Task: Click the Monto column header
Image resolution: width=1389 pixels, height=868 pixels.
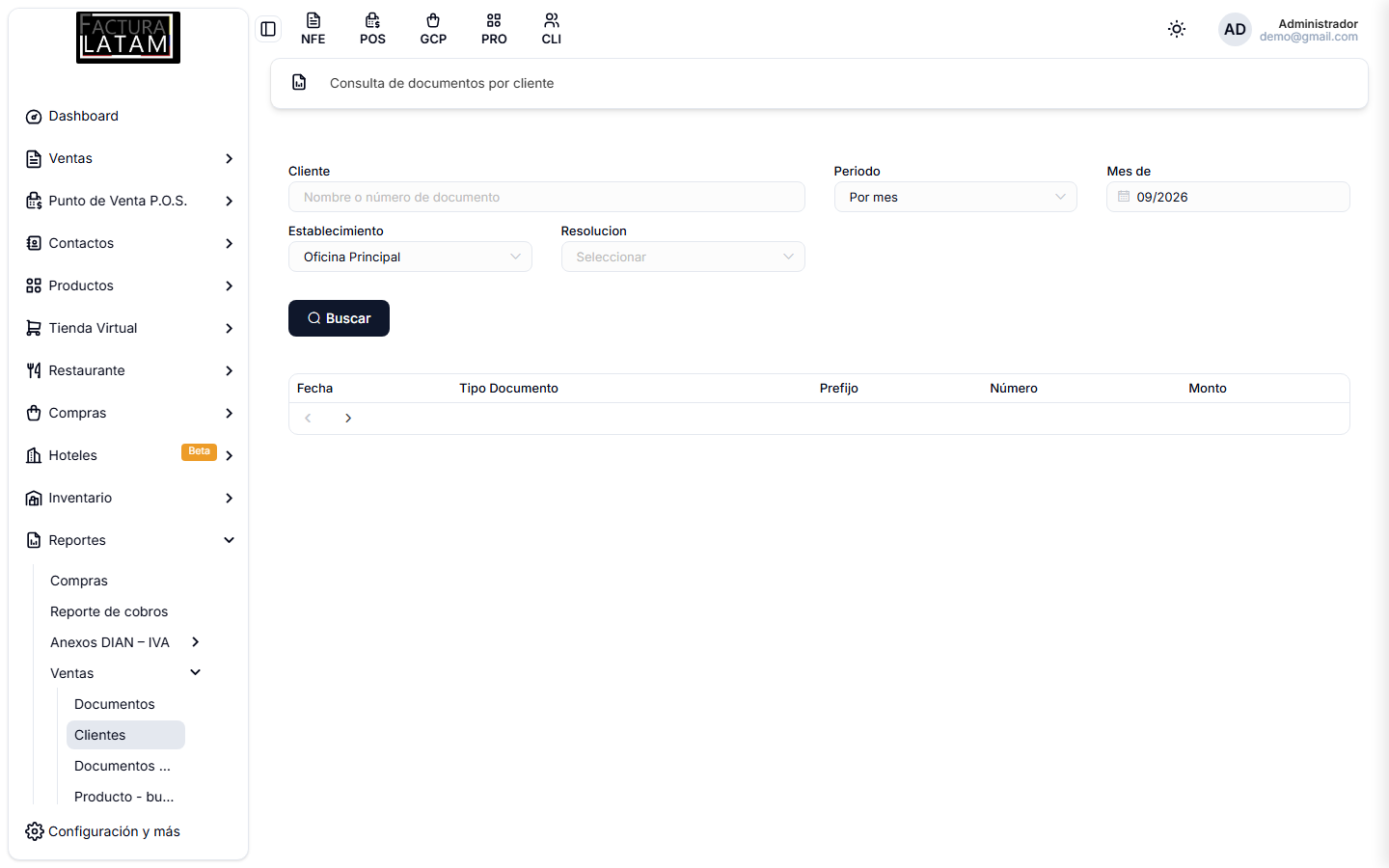Action: click(1208, 388)
